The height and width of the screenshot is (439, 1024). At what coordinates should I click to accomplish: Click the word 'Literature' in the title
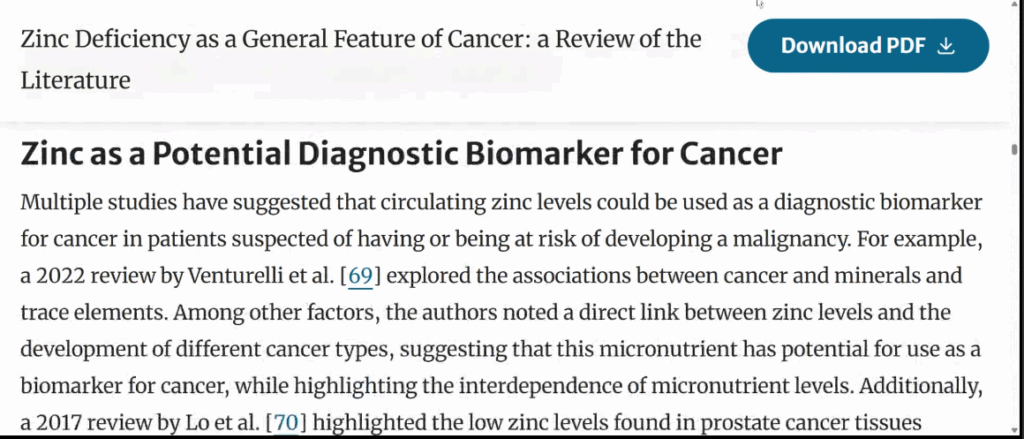(76, 80)
